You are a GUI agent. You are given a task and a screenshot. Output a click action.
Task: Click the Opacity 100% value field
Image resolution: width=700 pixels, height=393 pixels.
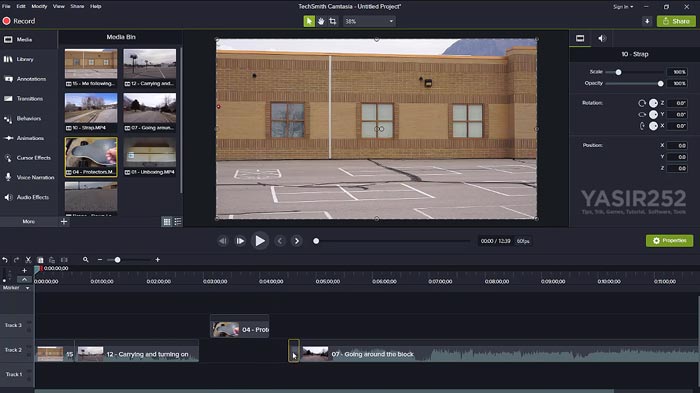coord(677,84)
